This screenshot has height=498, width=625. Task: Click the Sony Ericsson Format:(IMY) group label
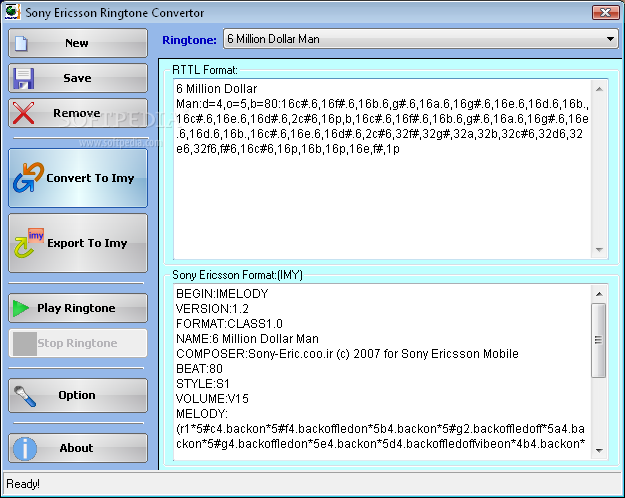tap(238, 275)
